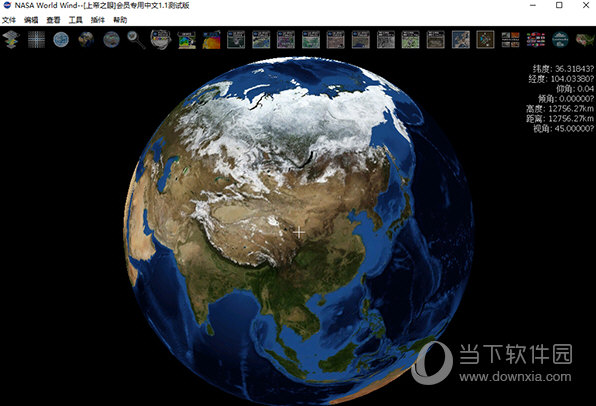596x406 pixels.
Task: Click the 距离 12756.27km readout
Action: tap(560, 118)
